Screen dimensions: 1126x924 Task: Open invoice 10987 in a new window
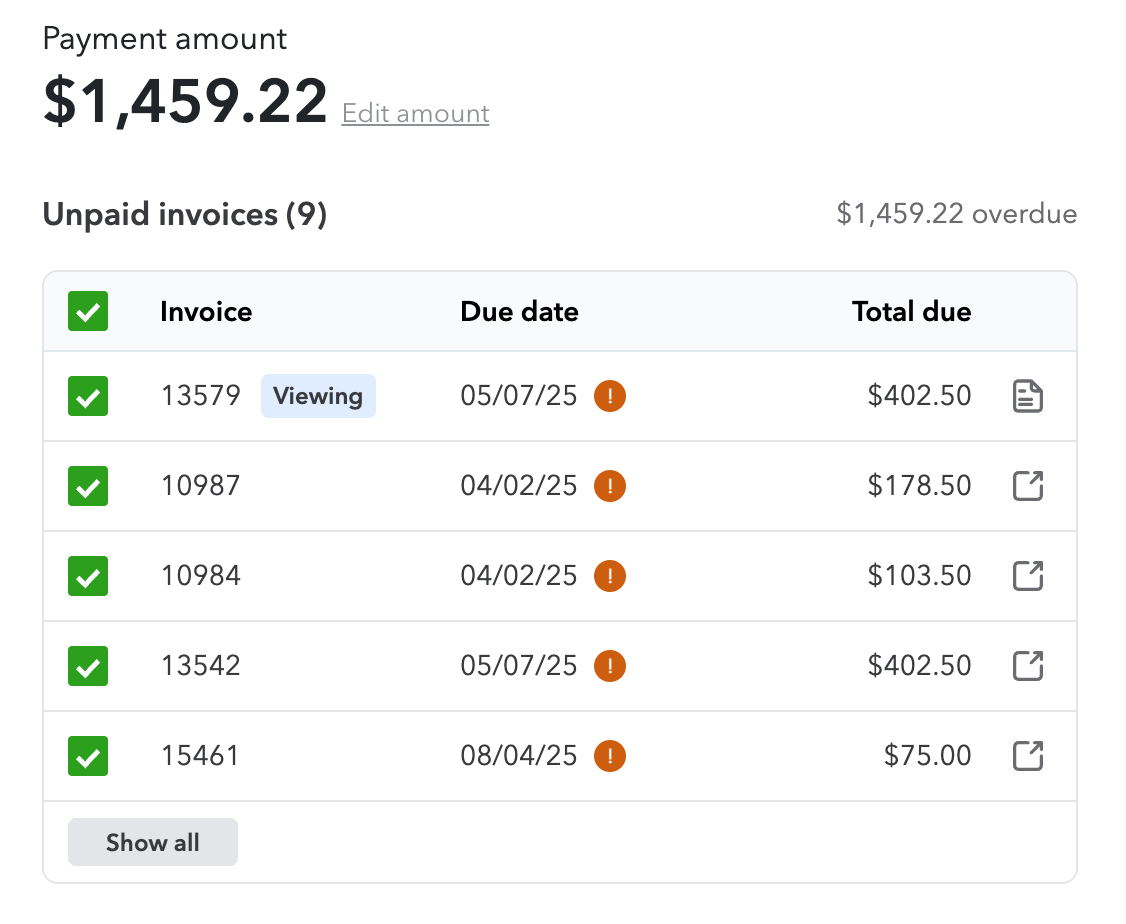[1028, 486]
